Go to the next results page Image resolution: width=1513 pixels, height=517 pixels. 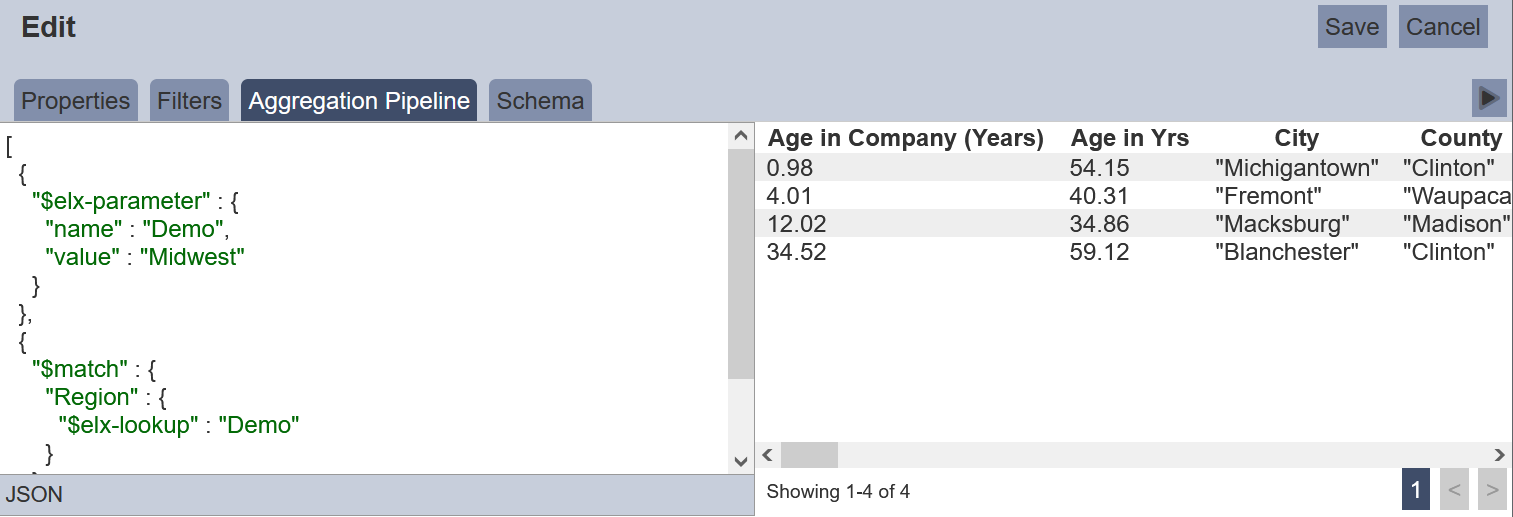[x=1492, y=490]
